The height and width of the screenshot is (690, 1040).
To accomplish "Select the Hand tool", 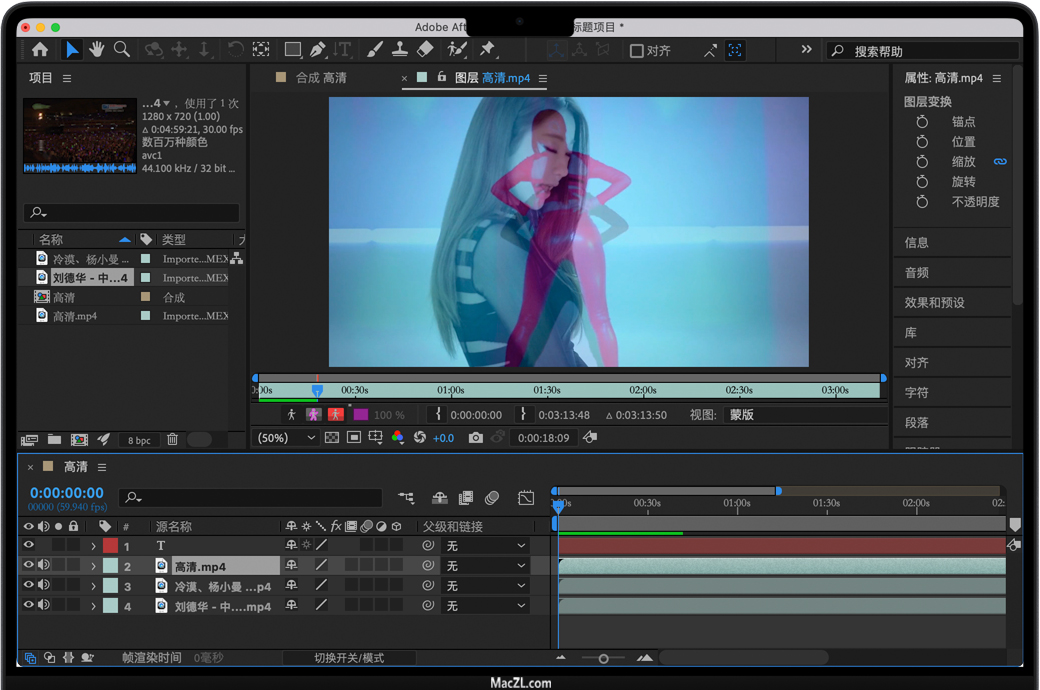I will tap(97, 49).
